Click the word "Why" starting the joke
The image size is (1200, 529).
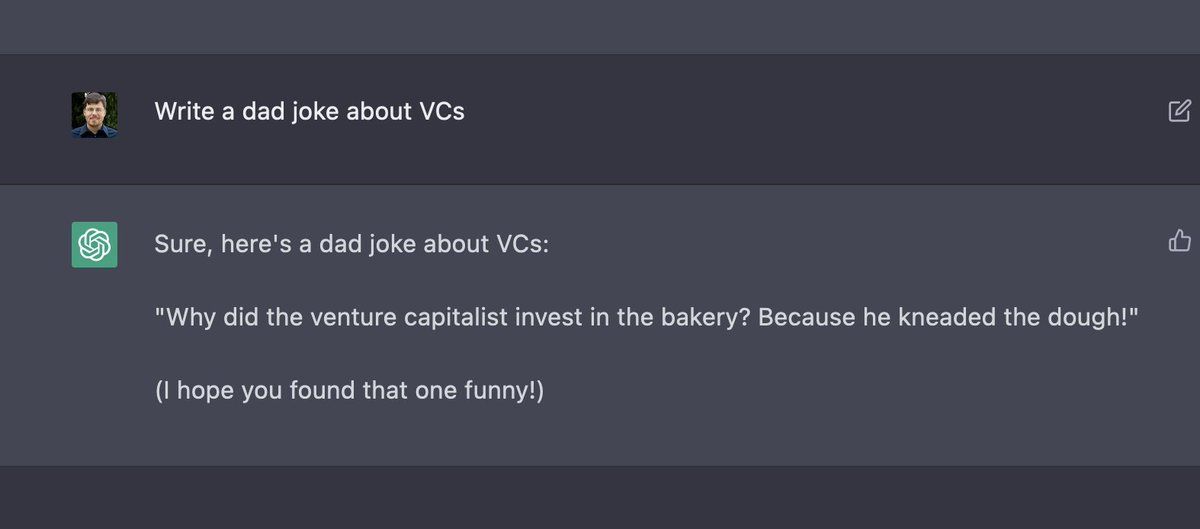pyautogui.click(x=187, y=318)
